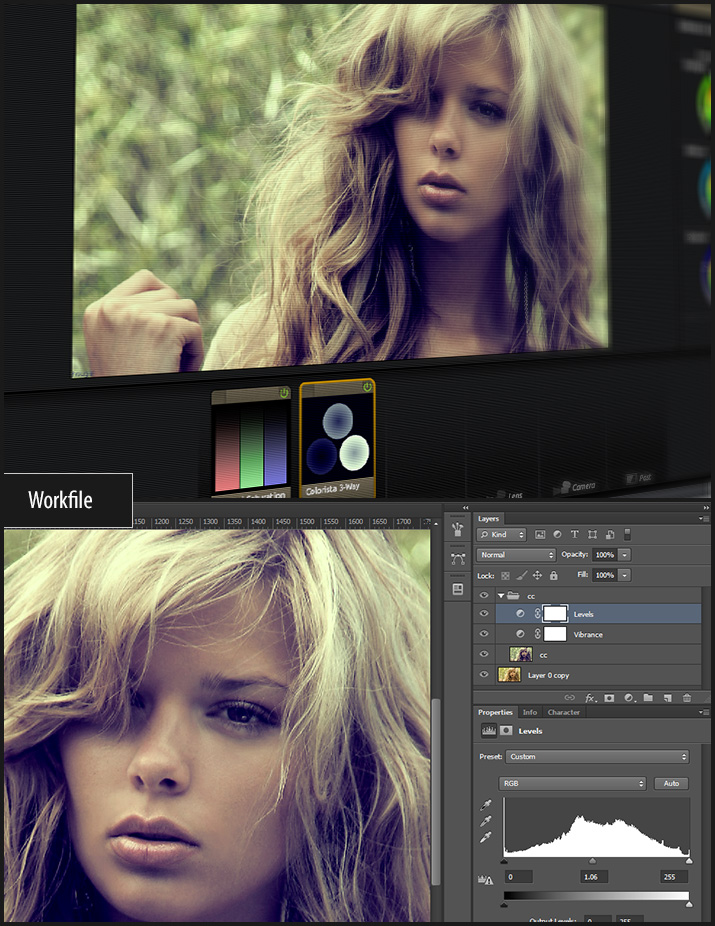Hide the Levels adjustment layer
The width and height of the screenshot is (715, 926).
(485, 614)
